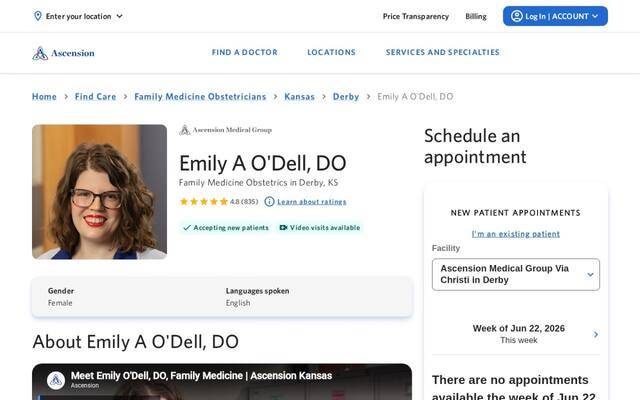Open the Derby breadcrumb
Viewport: 640px width, 400px height.
(x=346, y=97)
